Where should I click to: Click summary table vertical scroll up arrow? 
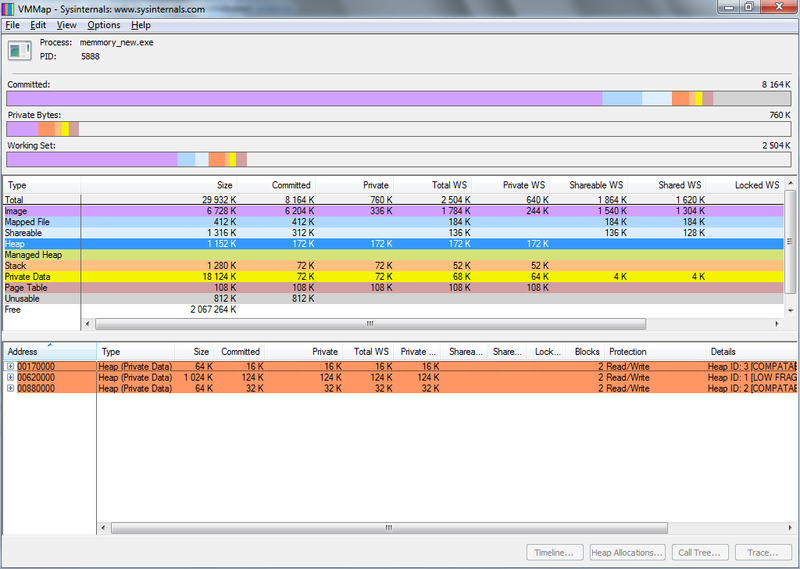click(x=790, y=183)
